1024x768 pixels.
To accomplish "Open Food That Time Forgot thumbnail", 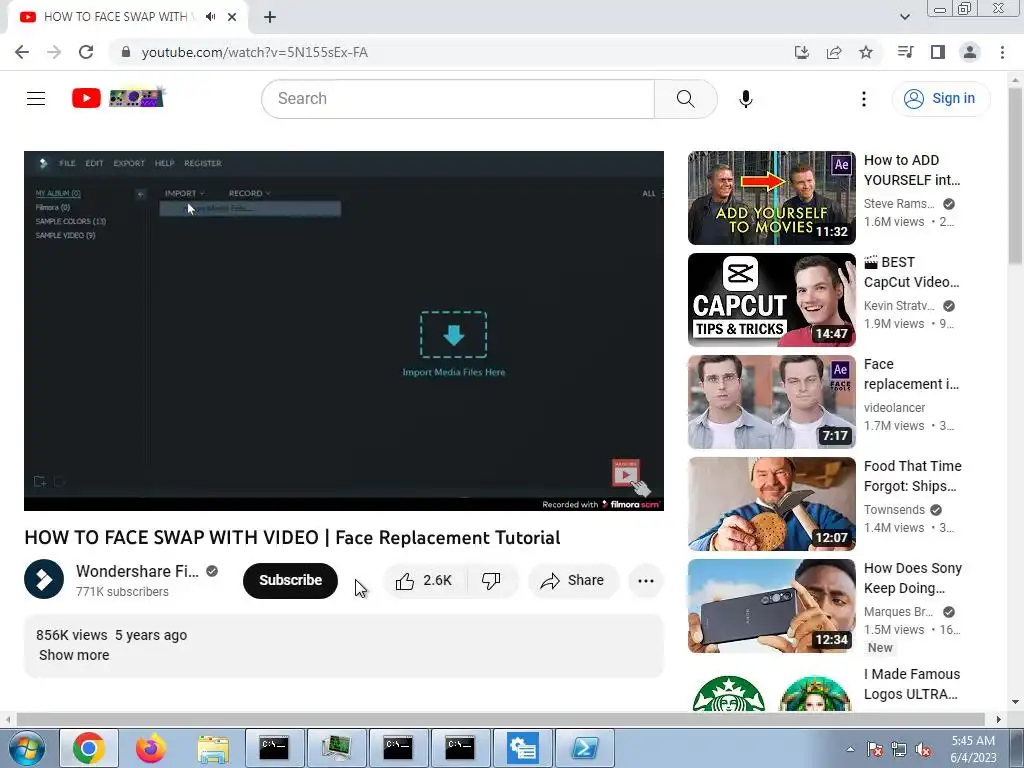I will (771, 504).
